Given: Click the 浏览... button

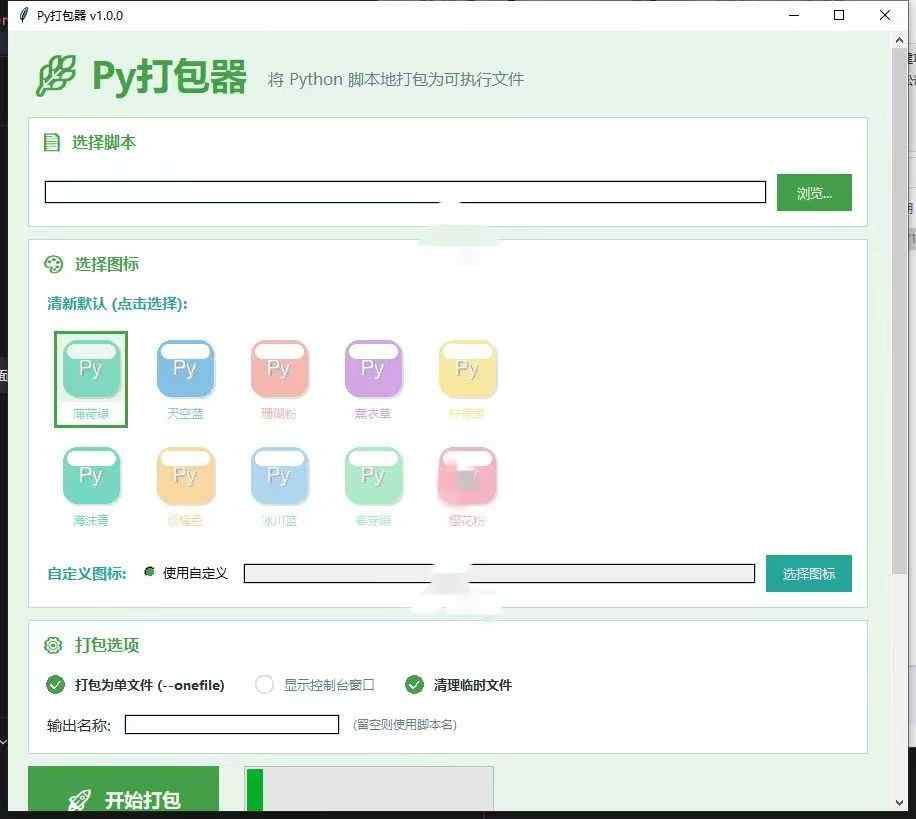Looking at the screenshot, I should (x=814, y=192).
